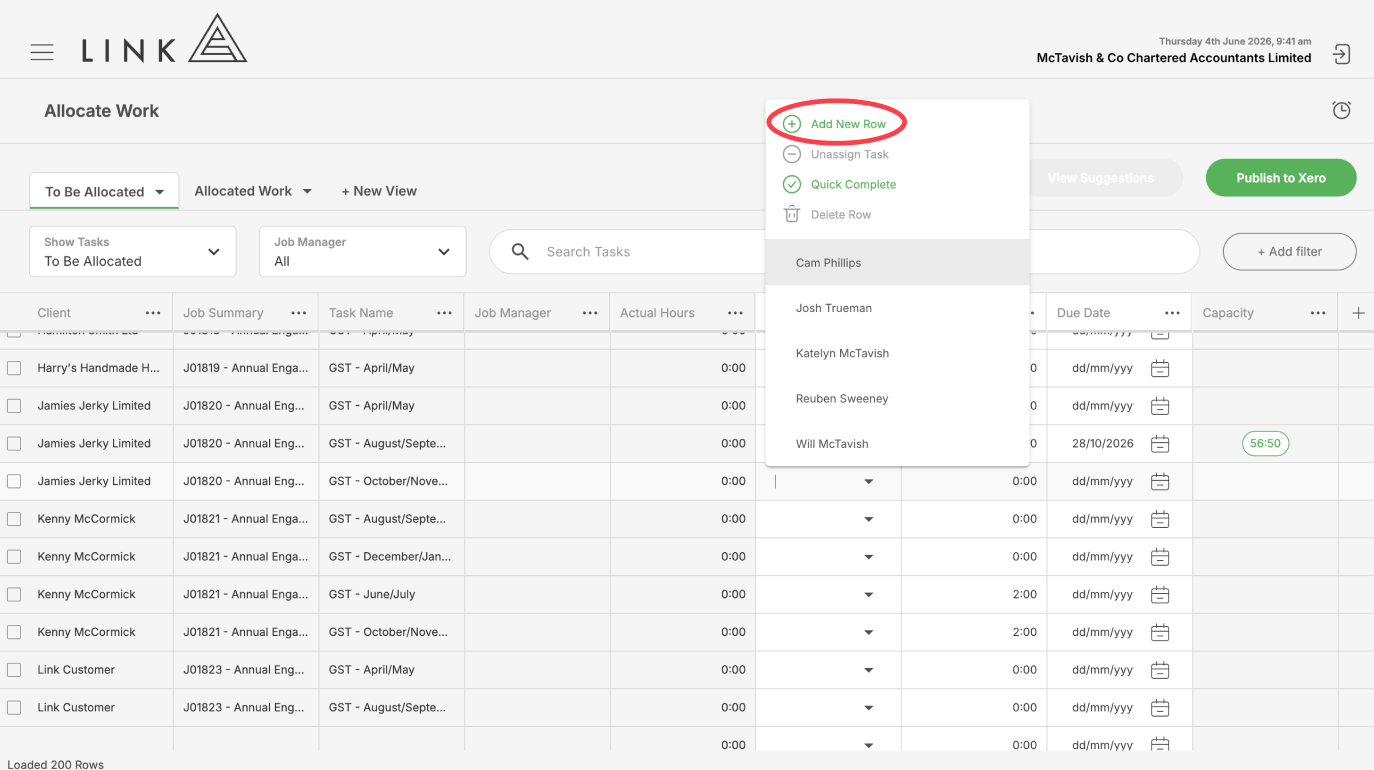
Task: Assign task to Cam Phillips
Action: point(897,263)
